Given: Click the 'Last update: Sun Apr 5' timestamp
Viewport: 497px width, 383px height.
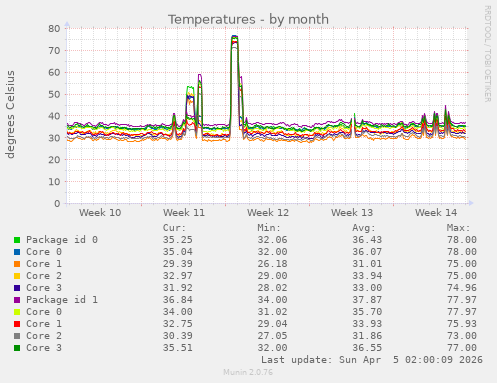Looking at the screenshot, I should (x=372, y=360).
